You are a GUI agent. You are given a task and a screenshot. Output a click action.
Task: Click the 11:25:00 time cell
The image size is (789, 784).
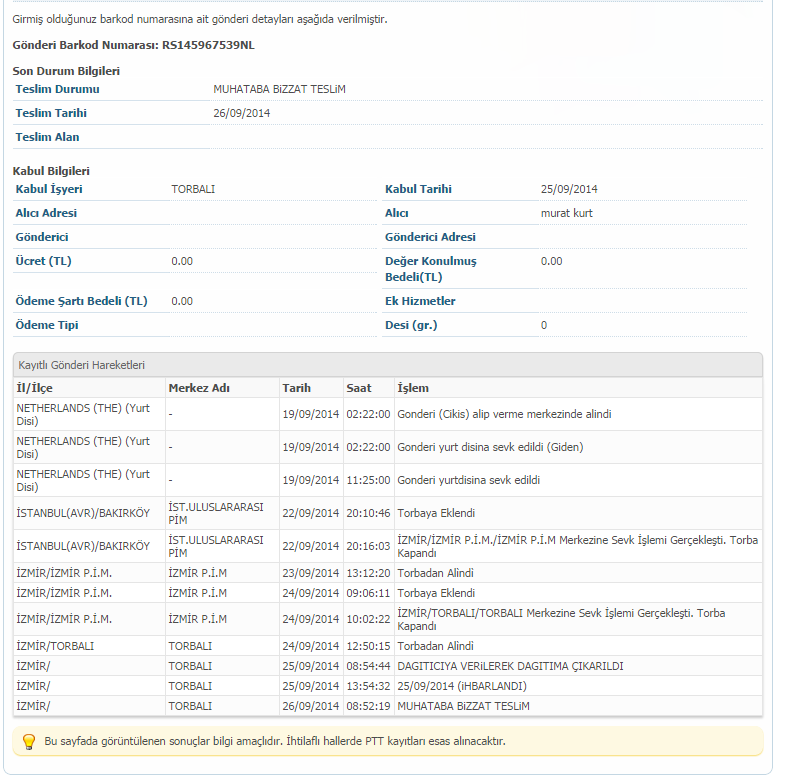[x=368, y=480]
